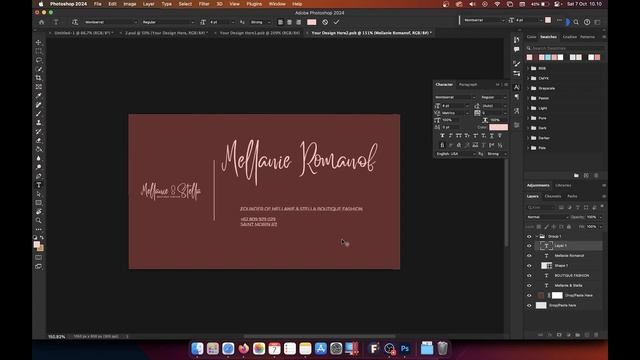The height and width of the screenshot is (360, 640).
Task: Open Photoshop from the Dock
Action: (405, 349)
